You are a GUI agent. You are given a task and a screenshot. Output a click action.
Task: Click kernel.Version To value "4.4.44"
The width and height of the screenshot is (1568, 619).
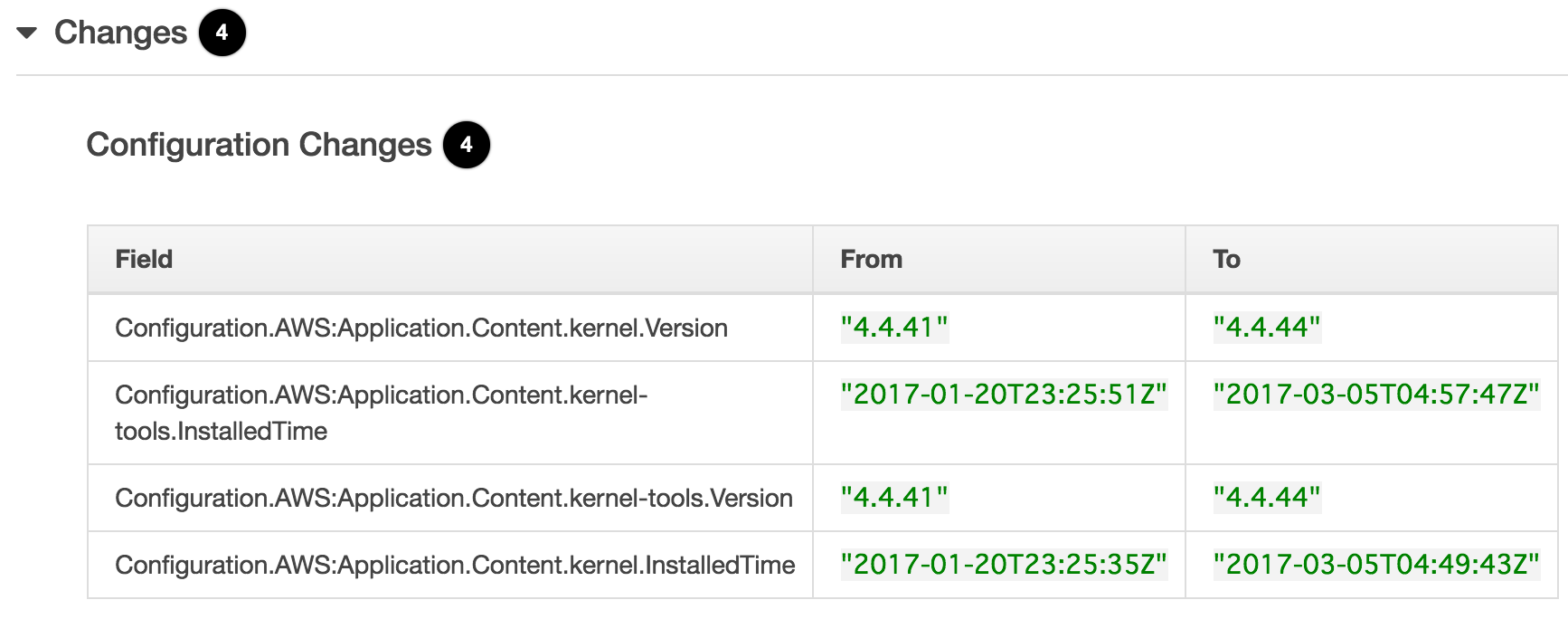coord(1267,328)
